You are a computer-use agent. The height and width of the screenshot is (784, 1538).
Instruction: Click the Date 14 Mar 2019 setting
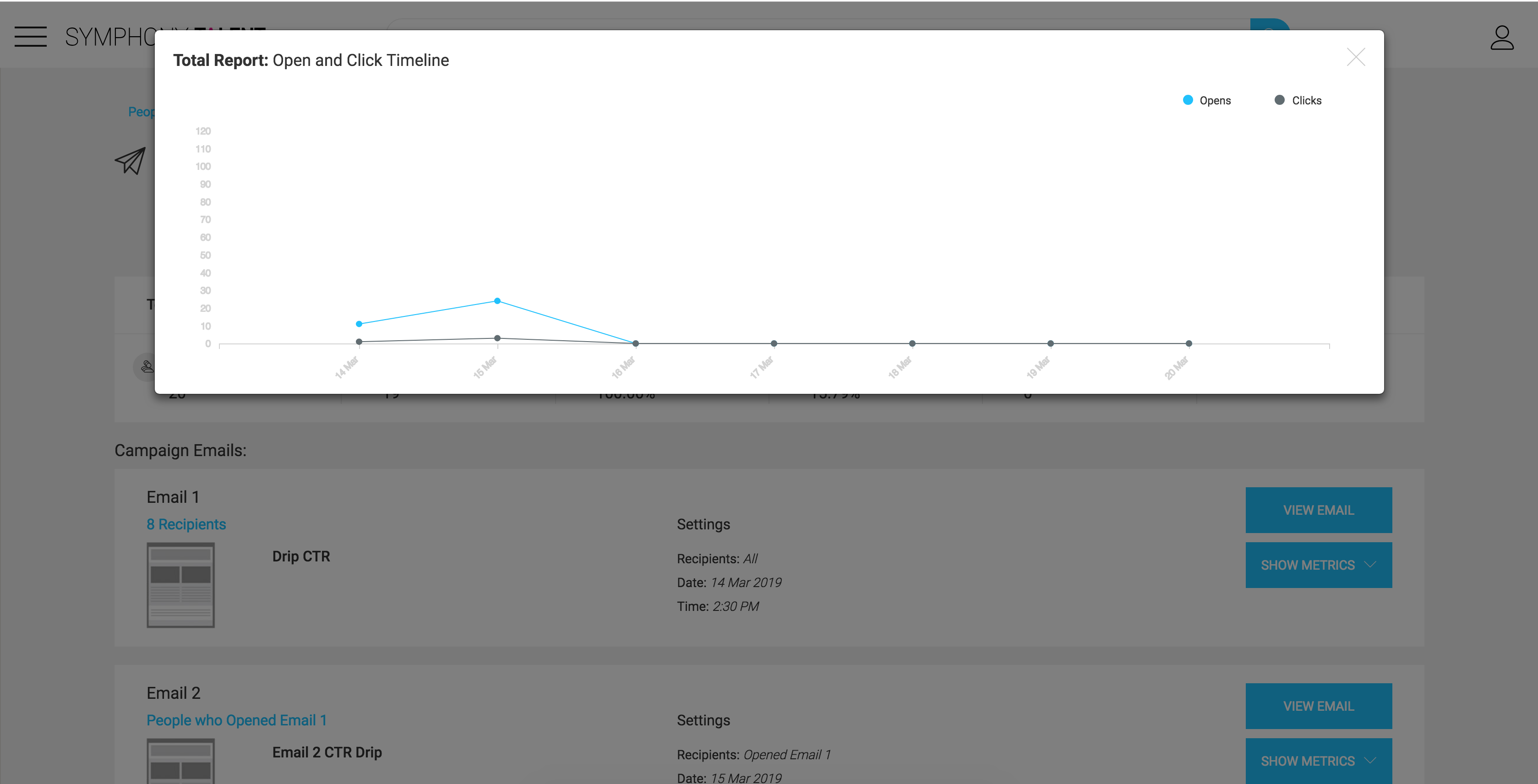[x=729, y=582]
